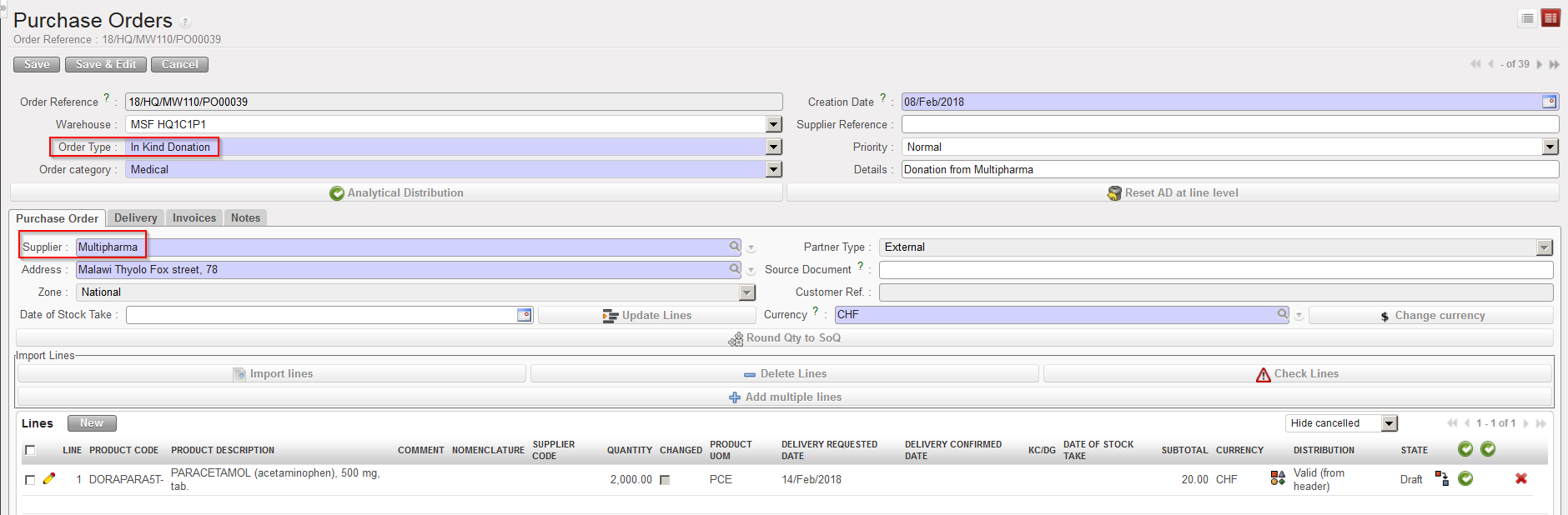
Task: Open the Invoices tab
Action: [193, 218]
